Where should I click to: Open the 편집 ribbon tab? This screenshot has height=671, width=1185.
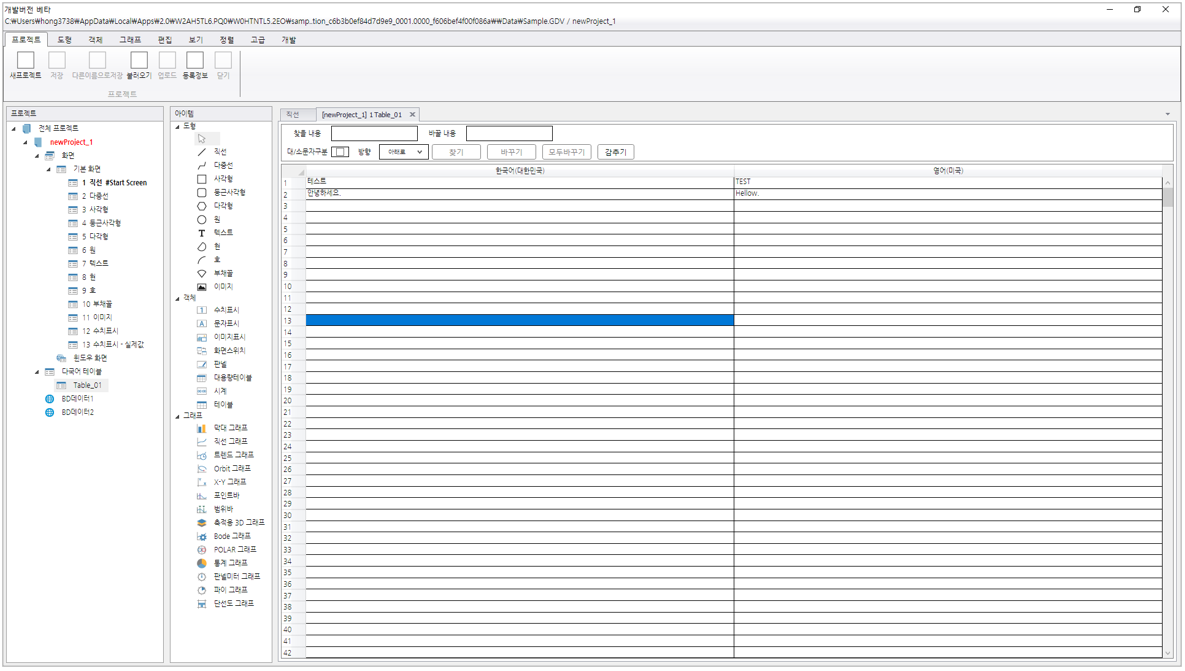[x=165, y=39]
